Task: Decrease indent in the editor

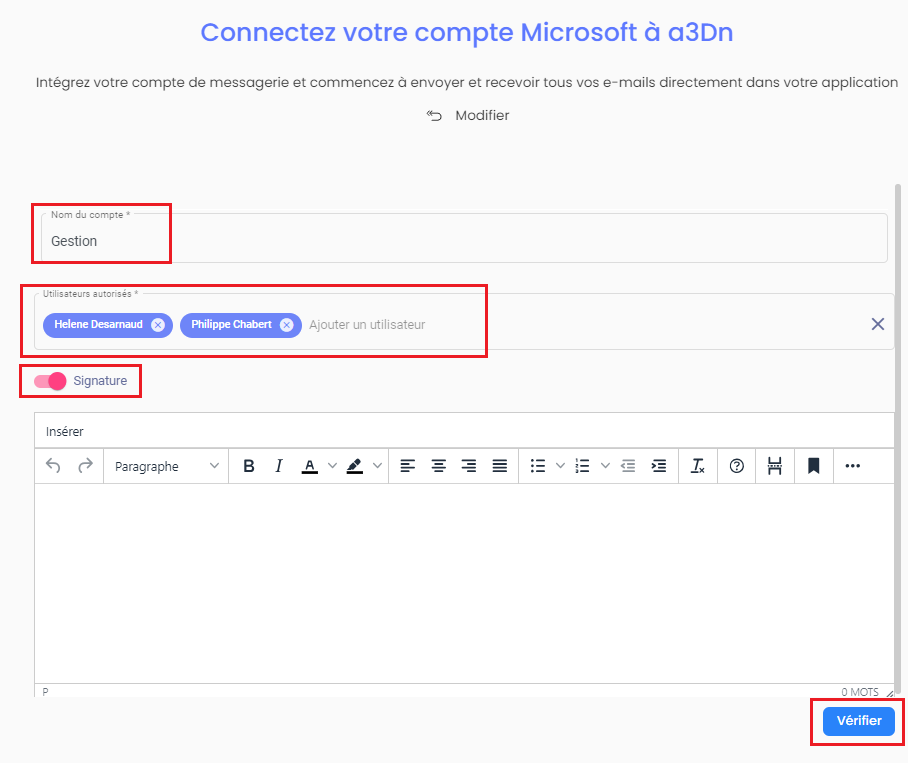Action: pos(628,466)
